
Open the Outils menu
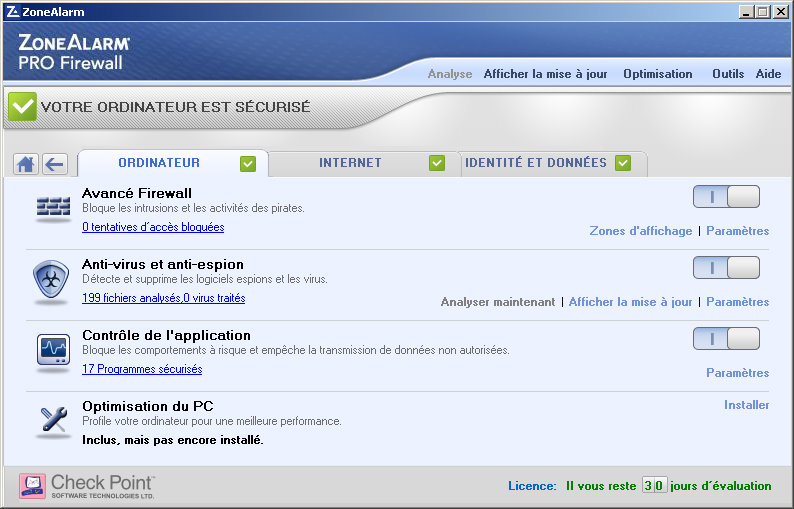pos(728,74)
